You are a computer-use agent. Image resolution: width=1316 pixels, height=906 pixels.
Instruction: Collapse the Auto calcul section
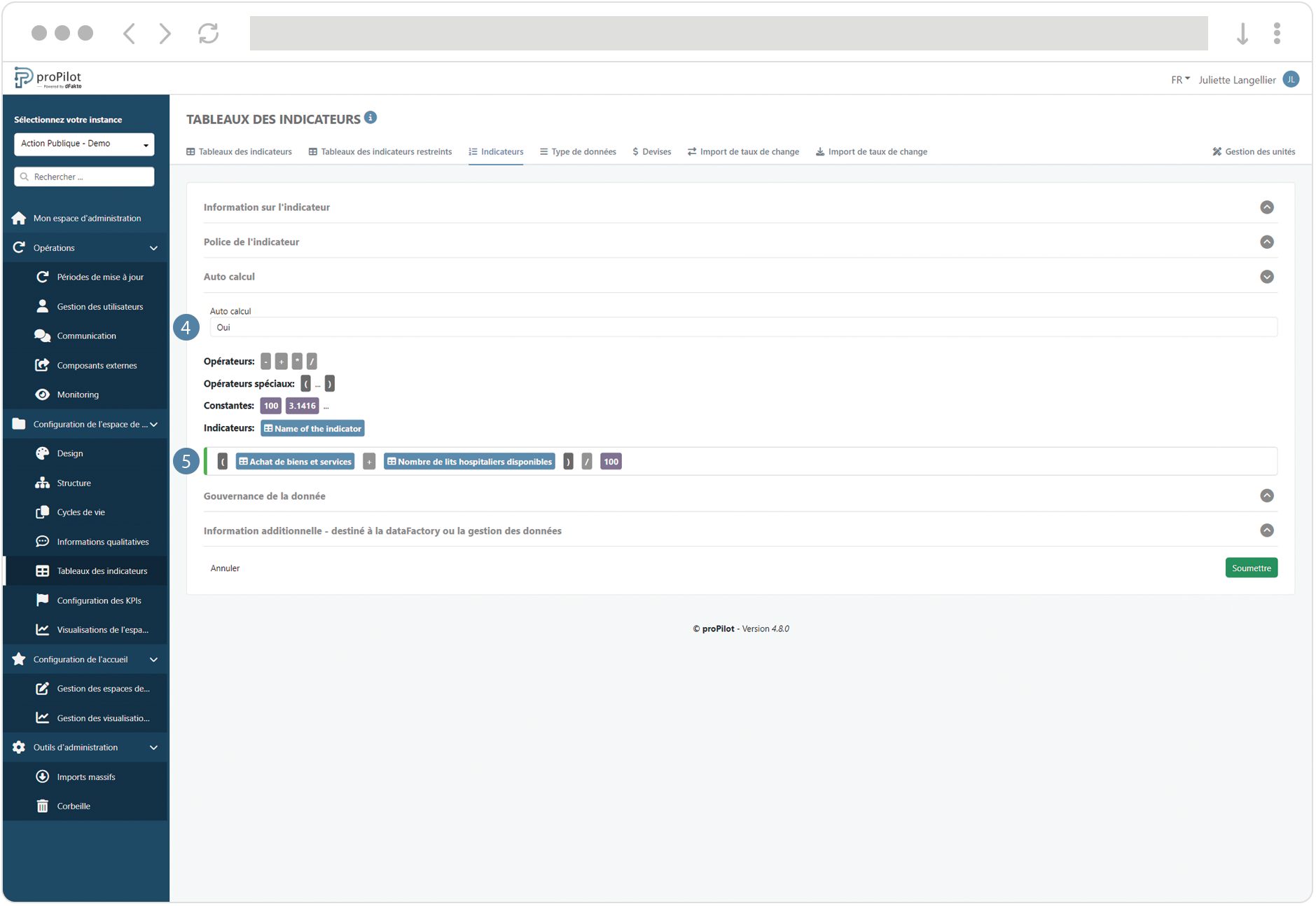[1267, 276]
